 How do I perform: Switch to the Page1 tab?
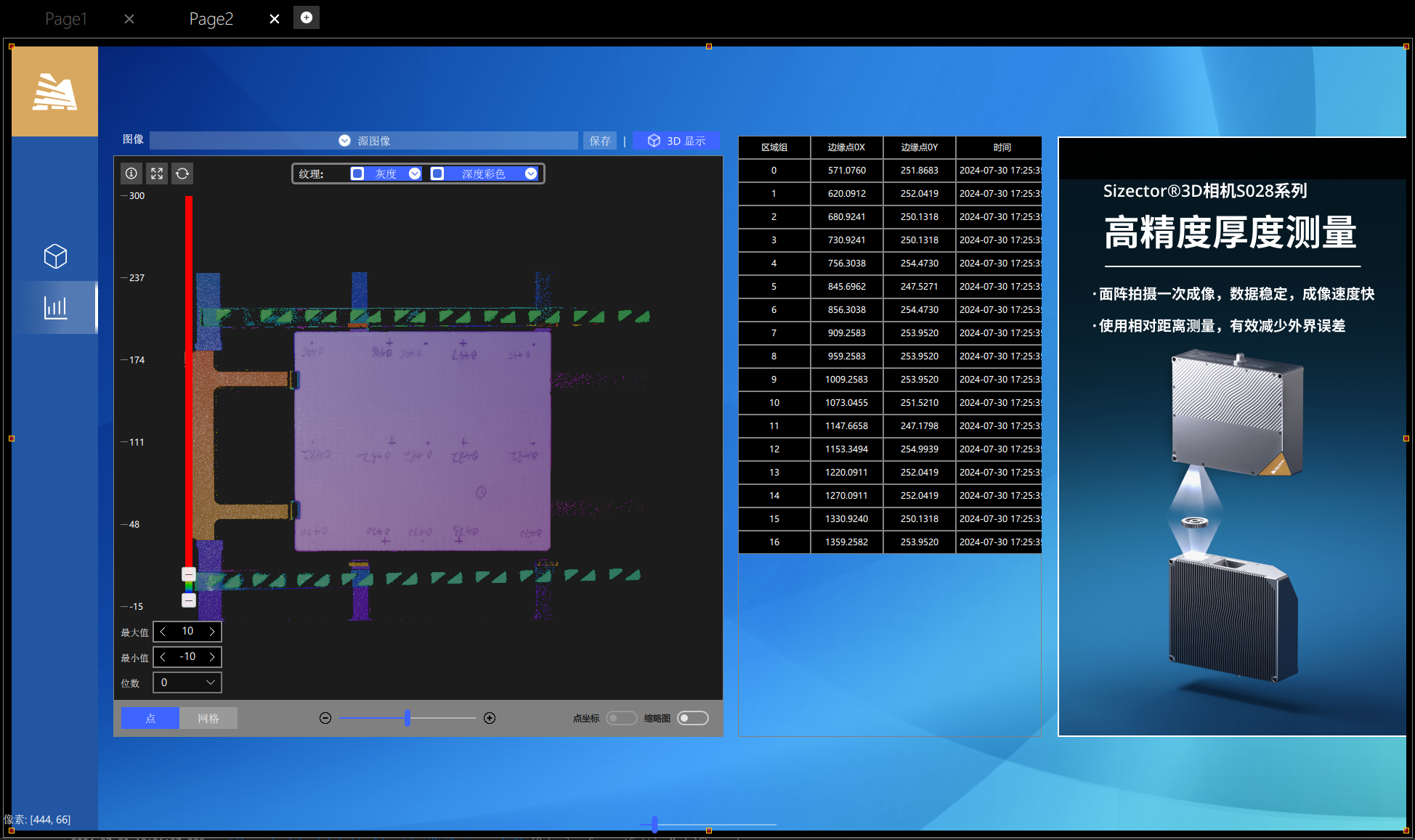[x=66, y=19]
